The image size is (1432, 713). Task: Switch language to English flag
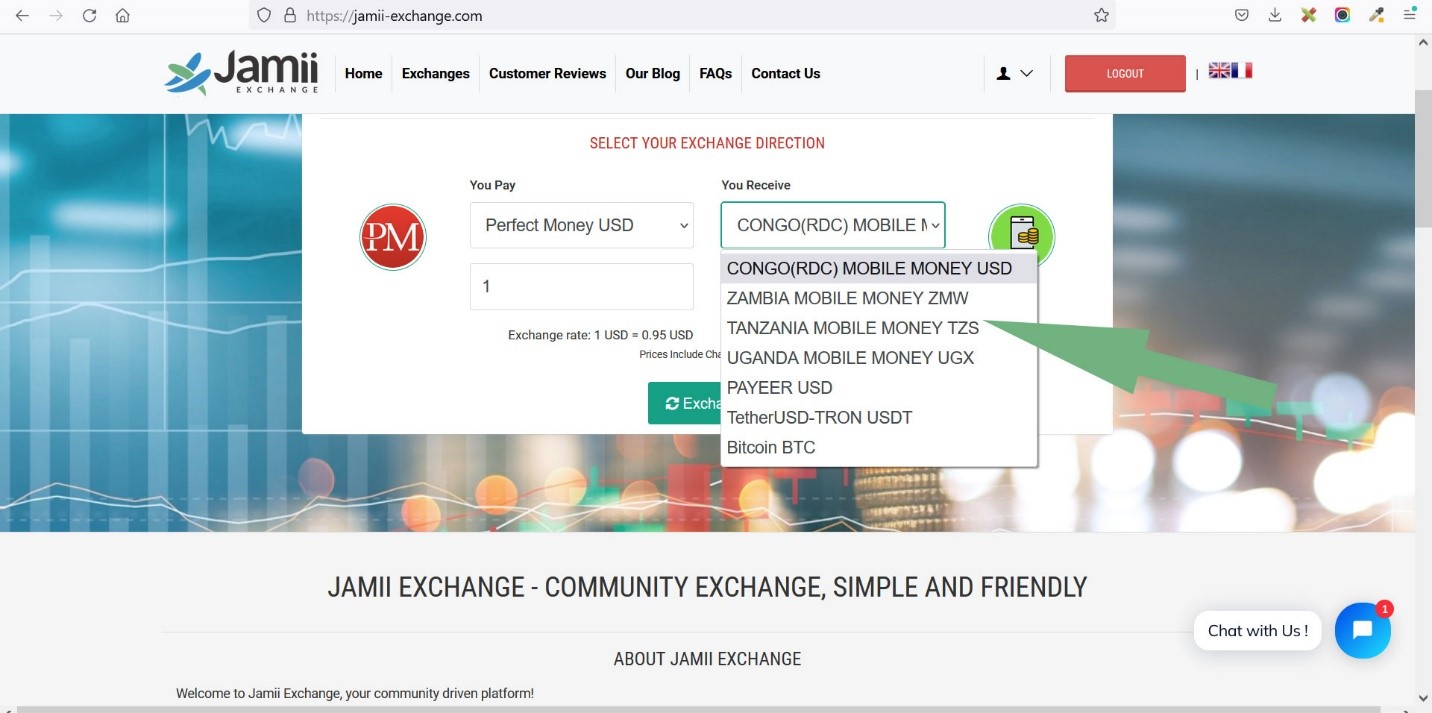pyautogui.click(x=1219, y=70)
